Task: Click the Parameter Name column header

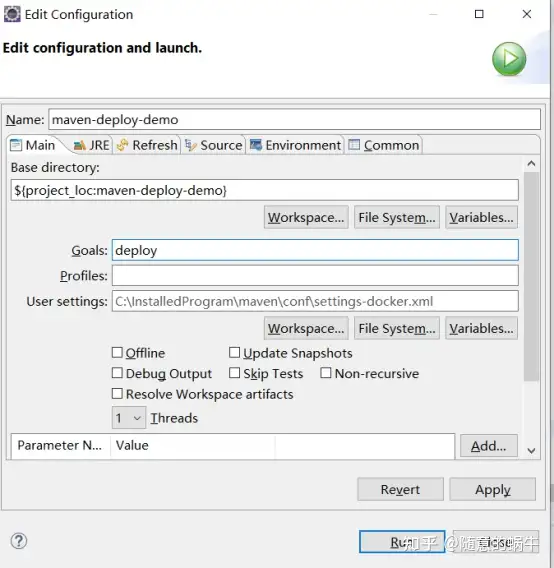Action: click(x=60, y=445)
